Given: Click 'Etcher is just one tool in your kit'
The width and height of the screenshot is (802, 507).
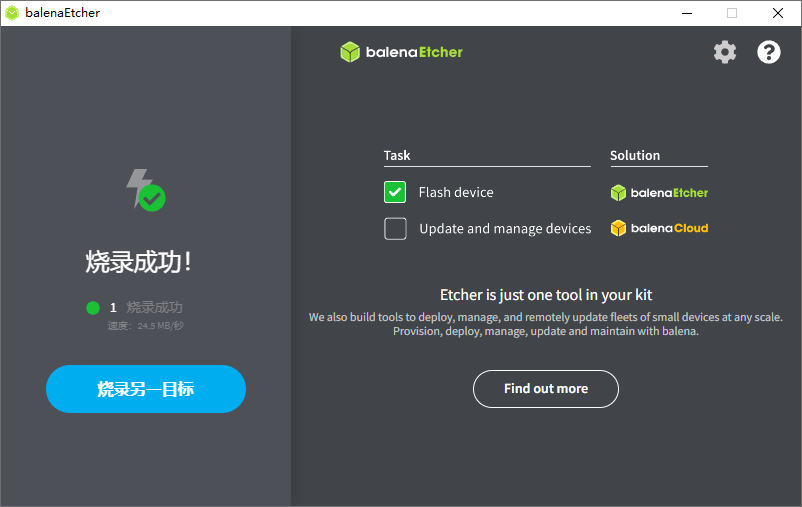Looking at the screenshot, I should coord(546,295).
